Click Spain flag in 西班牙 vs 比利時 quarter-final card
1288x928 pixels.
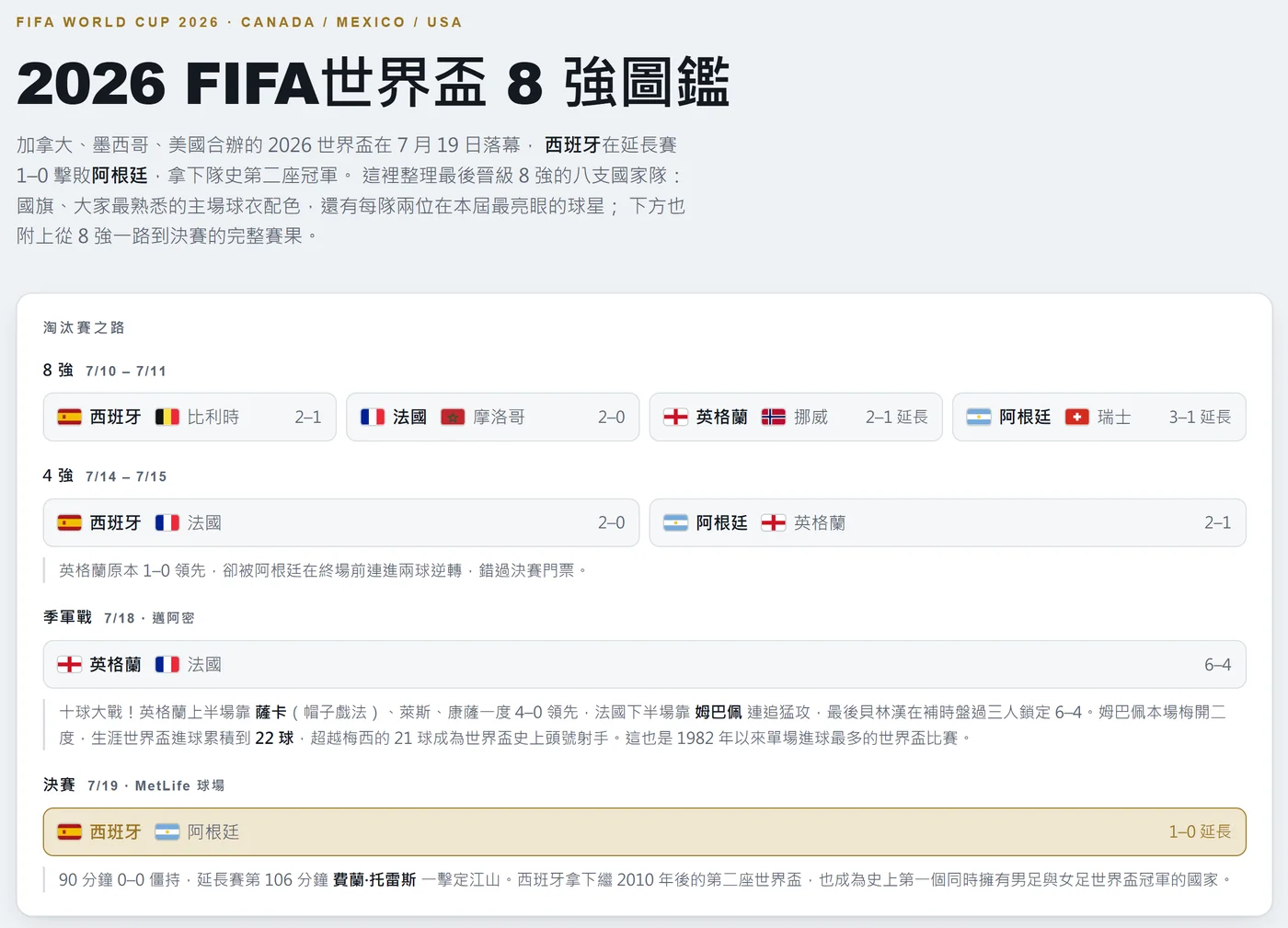[69, 417]
